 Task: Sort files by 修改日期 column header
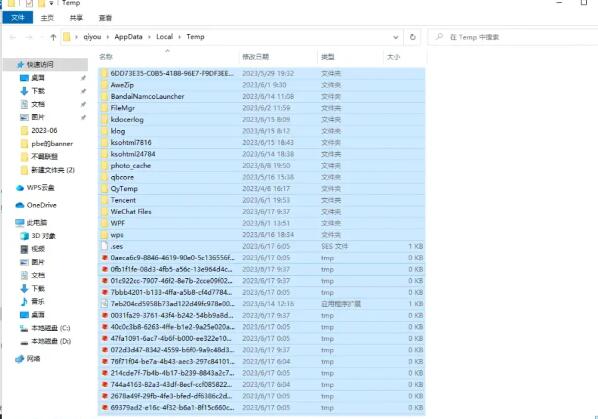click(256, 57)
